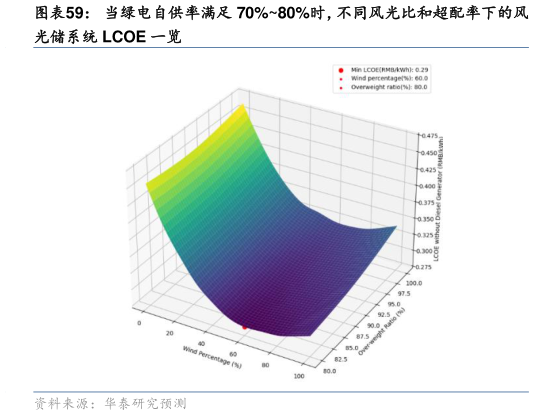The width and height of the screenshot is (534, 415).
Task: Click the 100.0 tick on the Overweight axis
Action: coord(414,283)
